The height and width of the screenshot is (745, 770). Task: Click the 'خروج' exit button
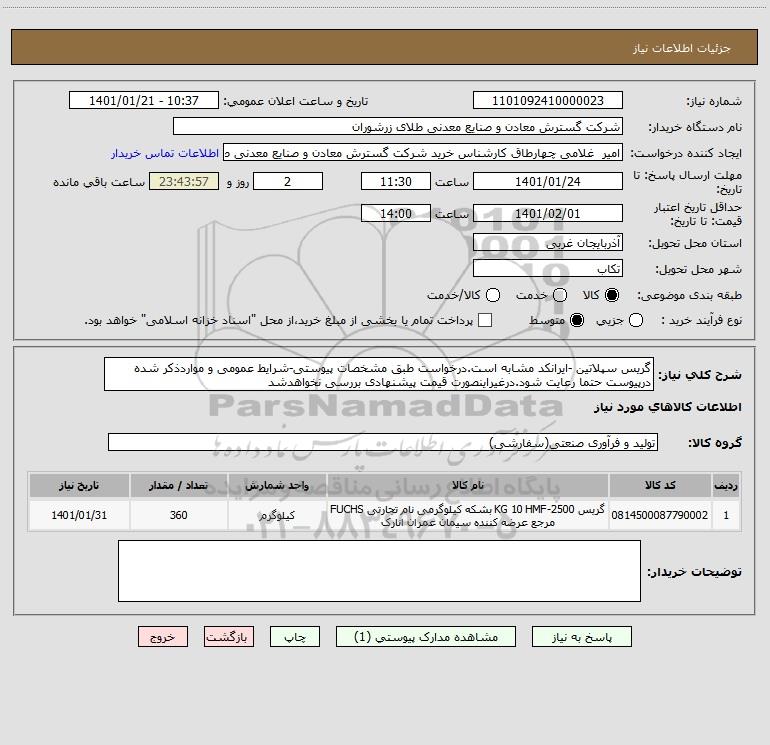click(163, 636)
